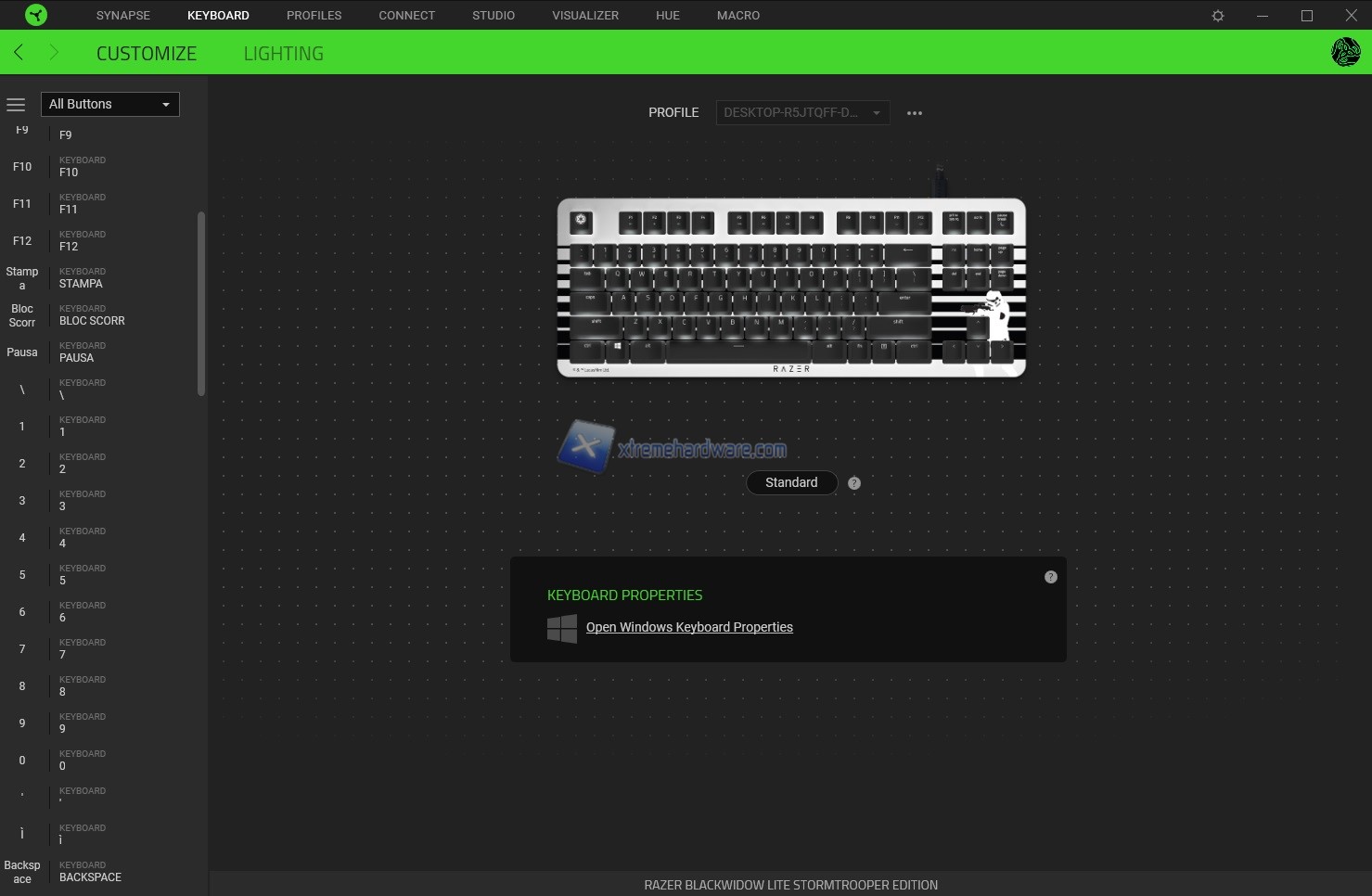Click the button list vertical scrollbar
The image size is (1372, 896).
[x=201, y=303]
